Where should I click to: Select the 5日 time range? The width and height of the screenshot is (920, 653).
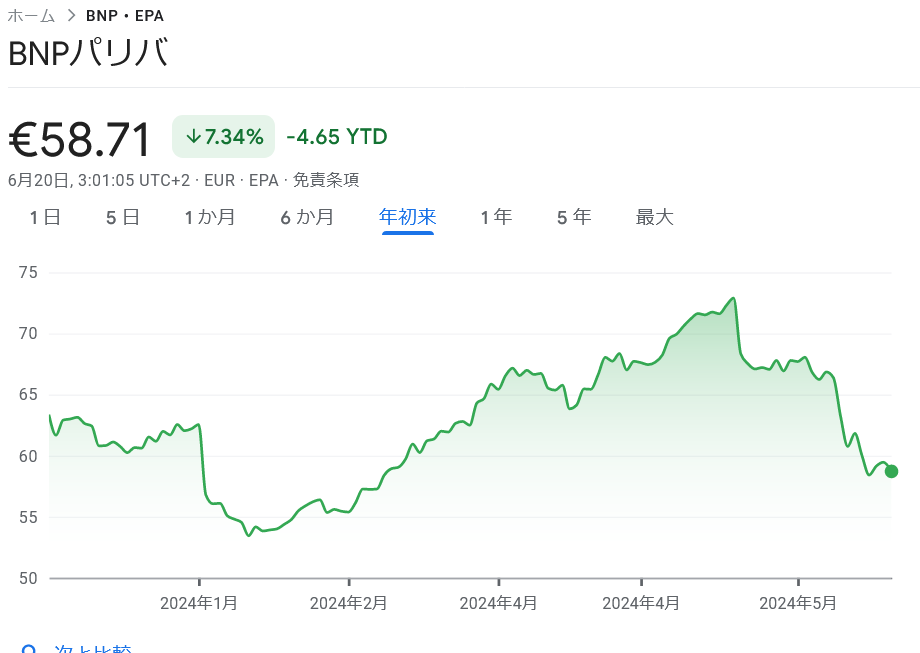point(122,216)
